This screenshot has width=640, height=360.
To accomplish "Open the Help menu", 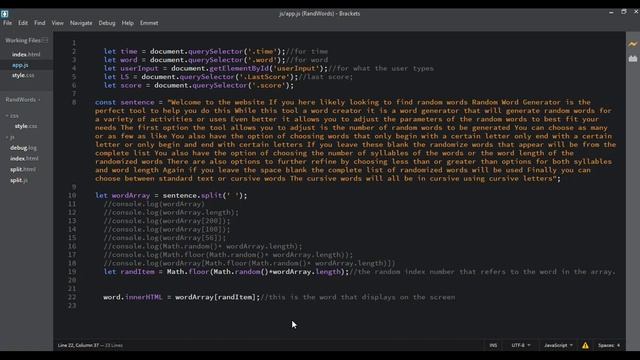I will (x=127, y=23).
